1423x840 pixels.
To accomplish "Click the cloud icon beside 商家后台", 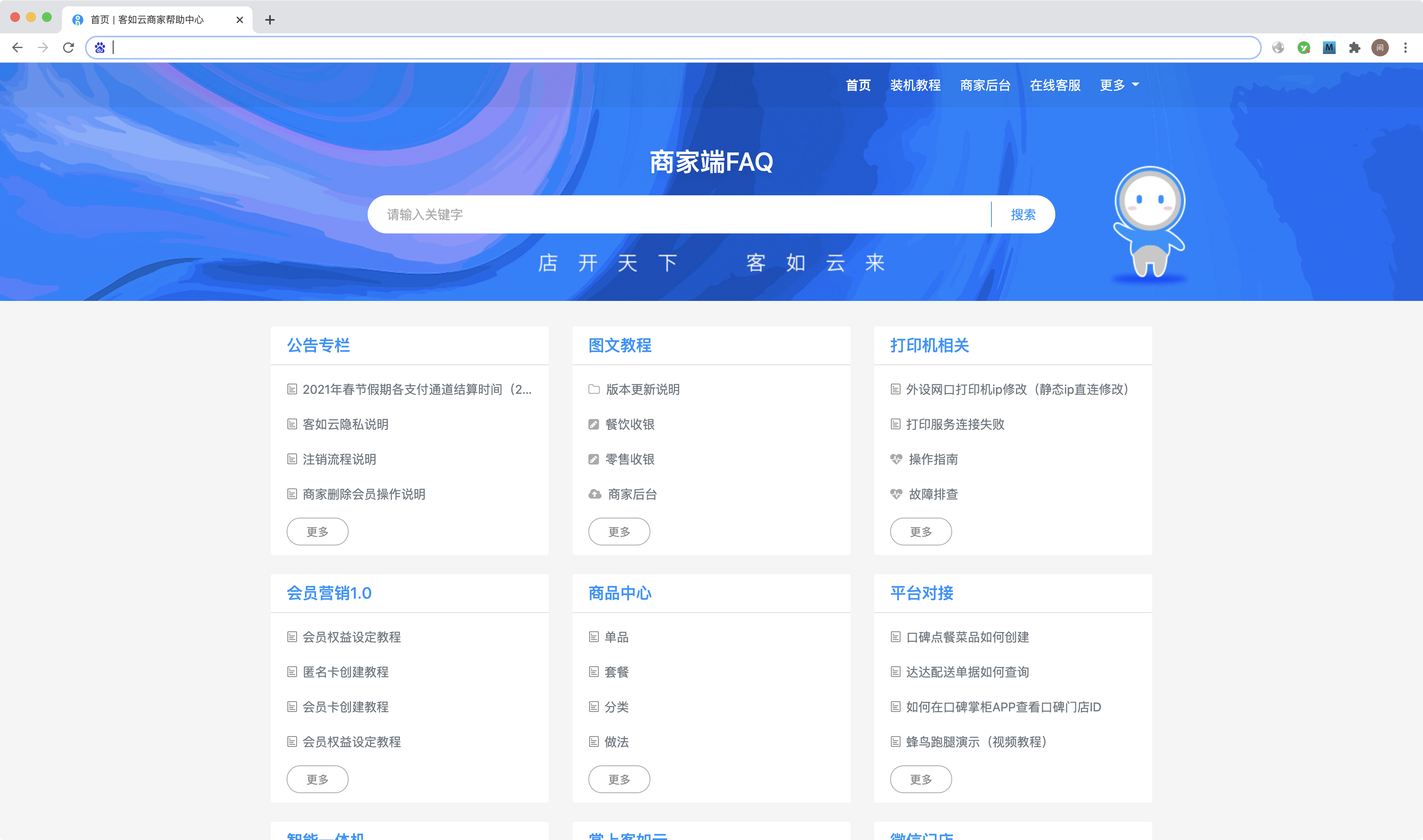I will 595,494.
